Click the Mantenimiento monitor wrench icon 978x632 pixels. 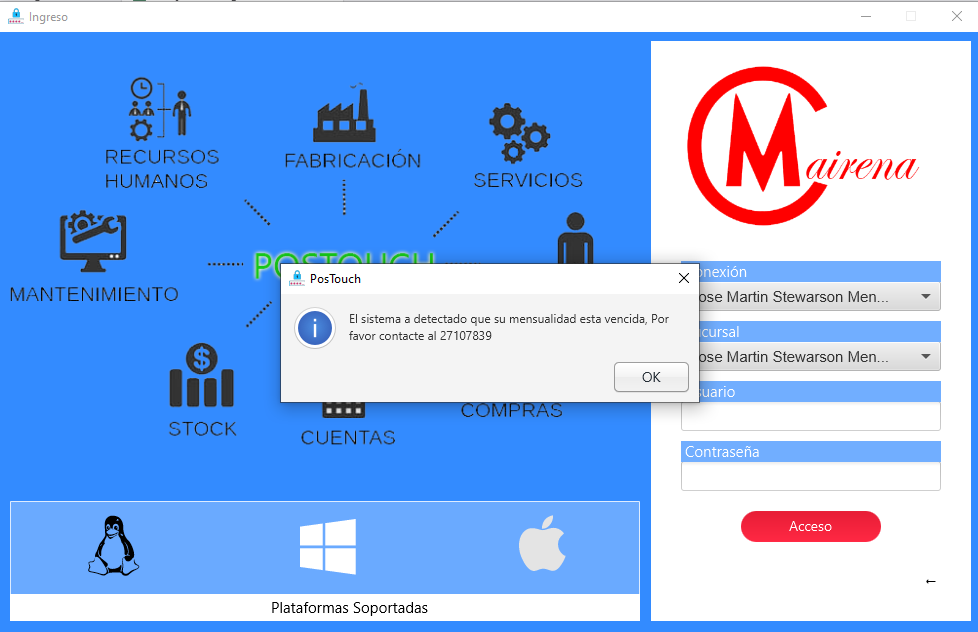point(93,242)
